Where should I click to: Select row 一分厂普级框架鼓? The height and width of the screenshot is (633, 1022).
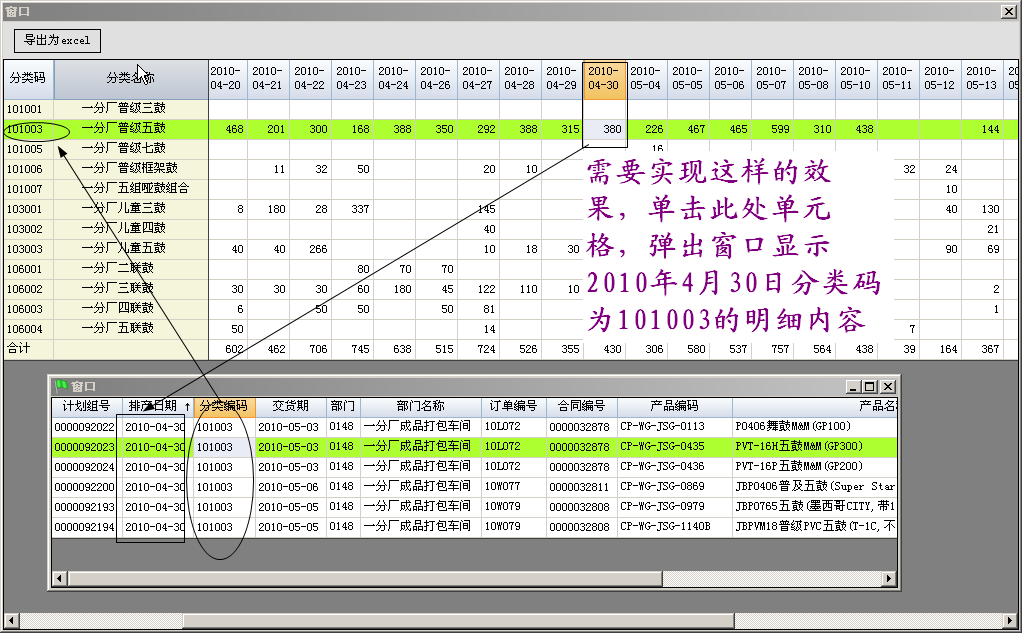tap(129, 169)
